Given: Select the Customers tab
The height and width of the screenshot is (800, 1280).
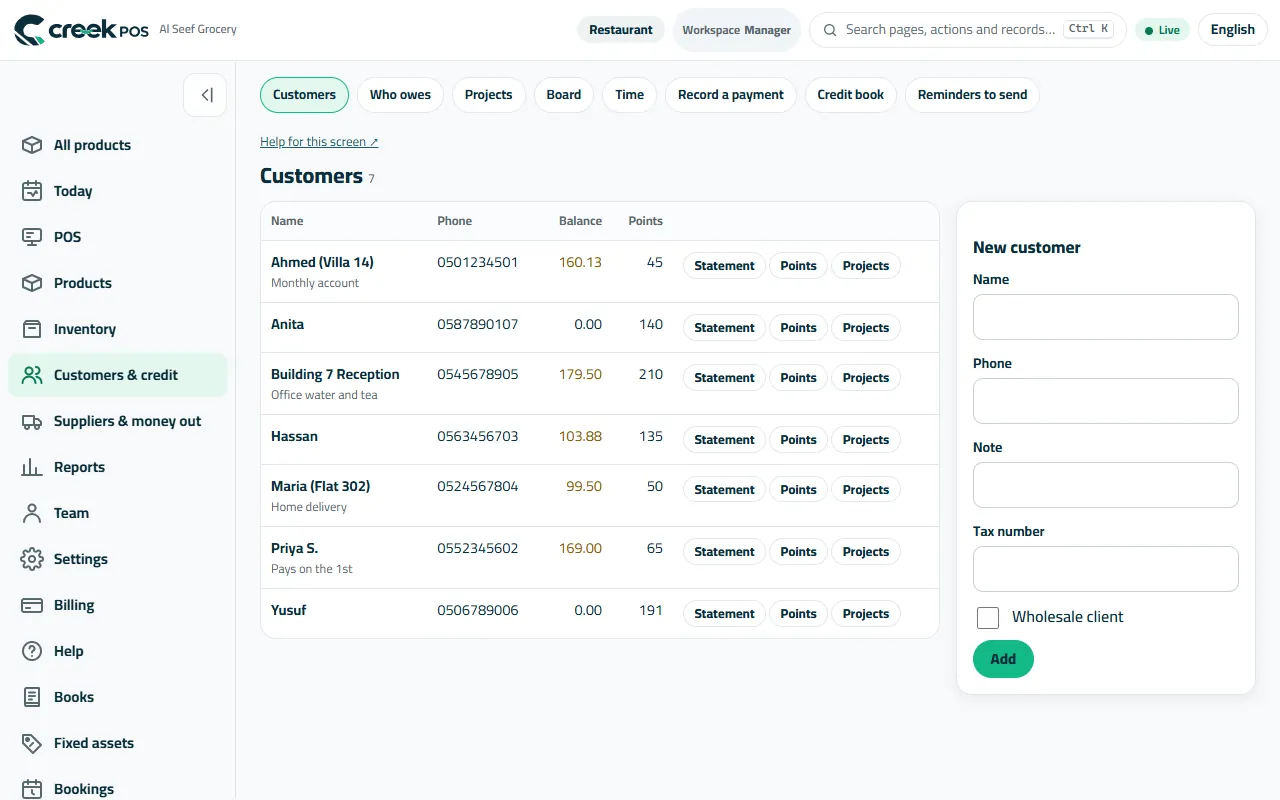Looking at the screenshot, I should point(304,95).
